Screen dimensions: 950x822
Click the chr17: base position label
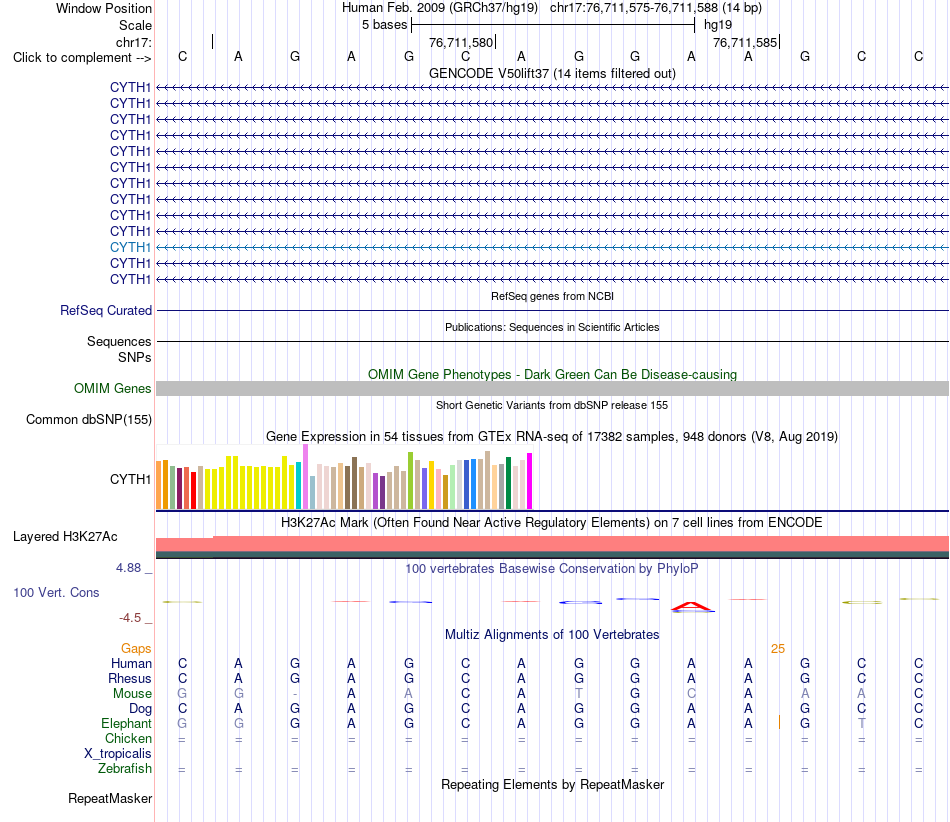tap(133, 42)
